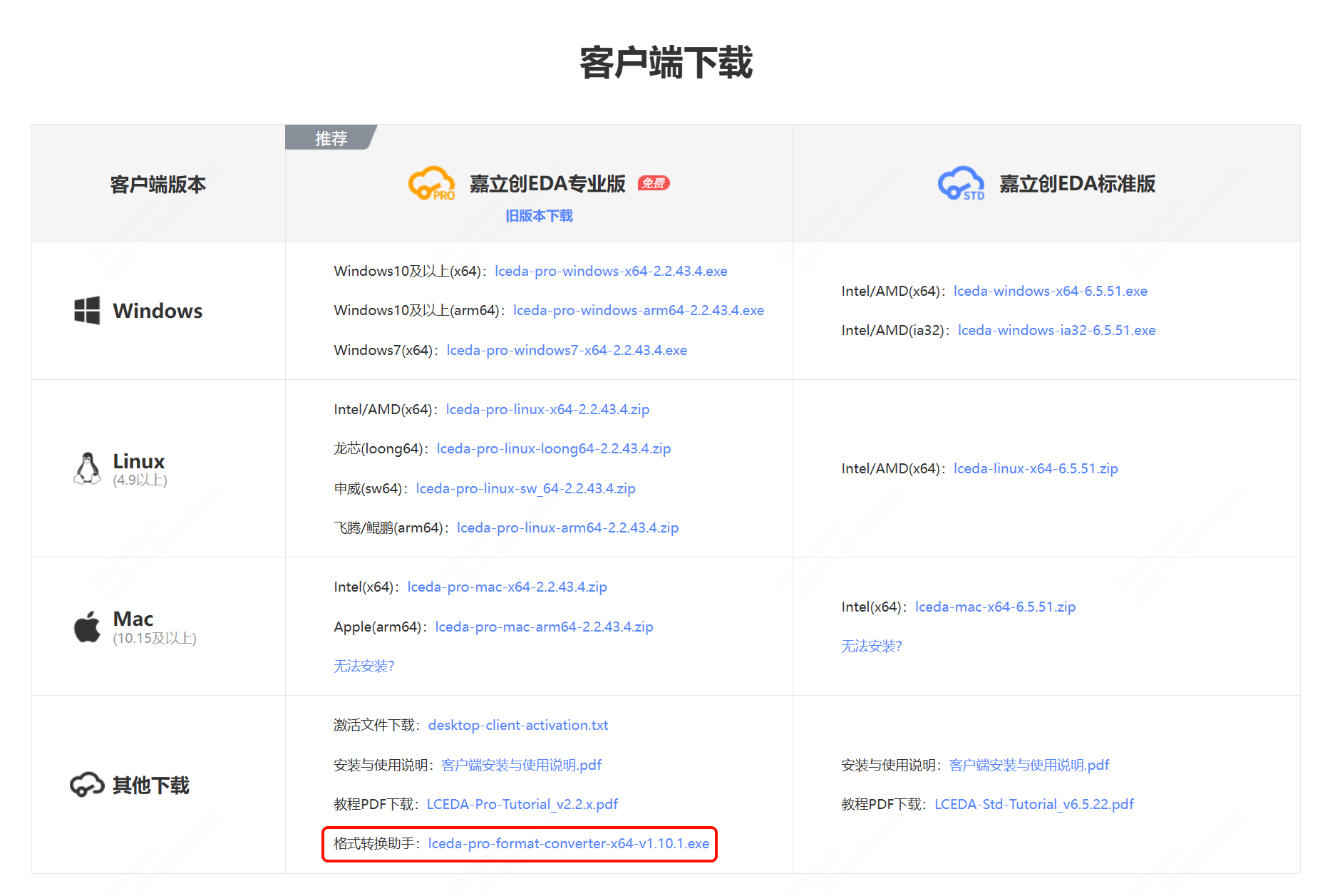Download desktop-client-activation.txt activation file
The image size is (1335, 896).
[x=518, y=725]
